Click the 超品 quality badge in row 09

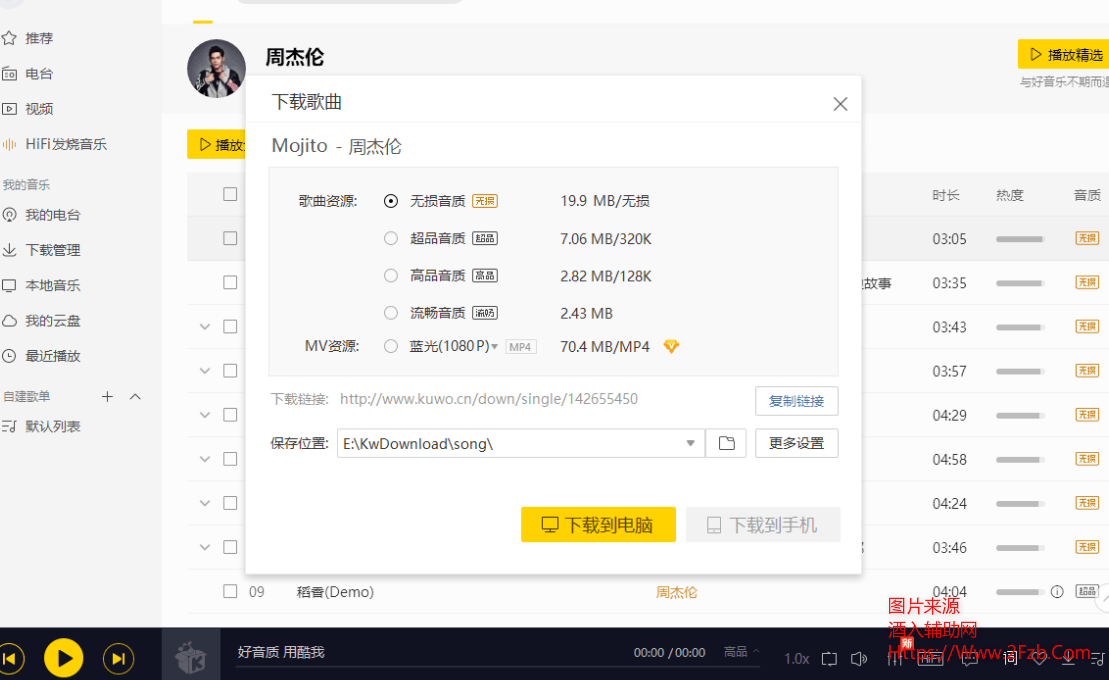[1087, 592]
